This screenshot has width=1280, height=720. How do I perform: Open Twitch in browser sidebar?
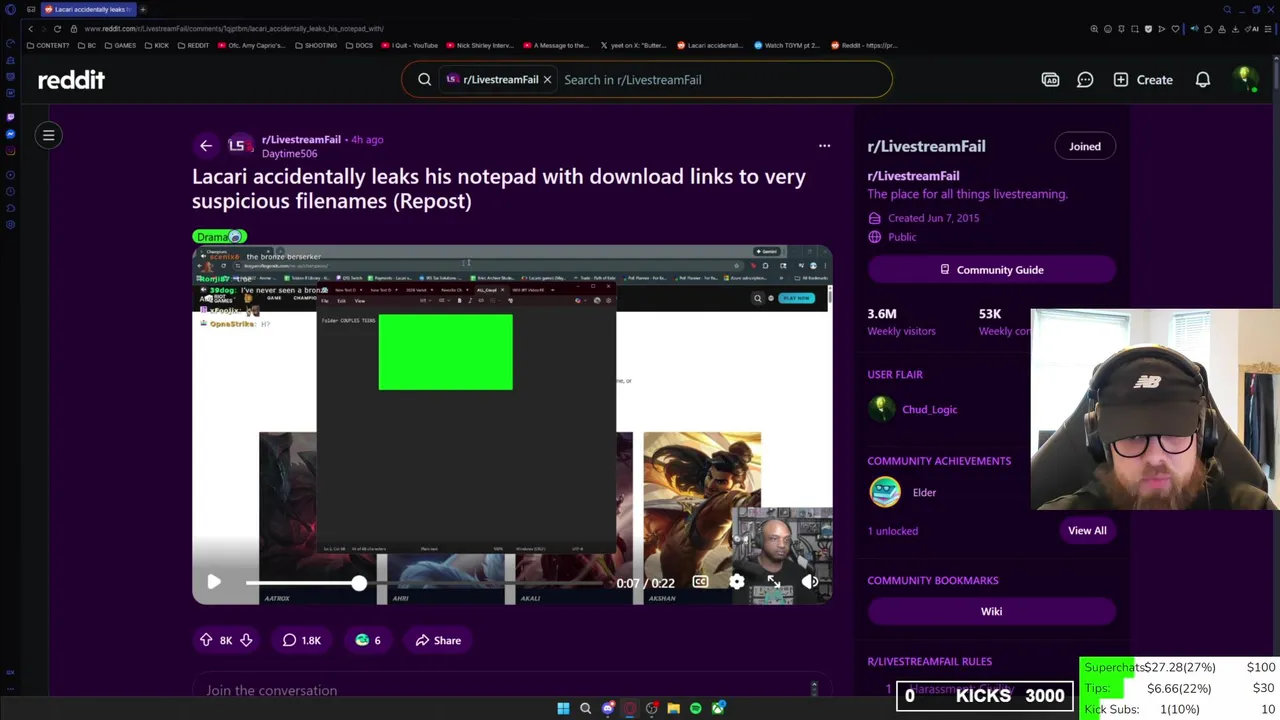tap(10, 116)
